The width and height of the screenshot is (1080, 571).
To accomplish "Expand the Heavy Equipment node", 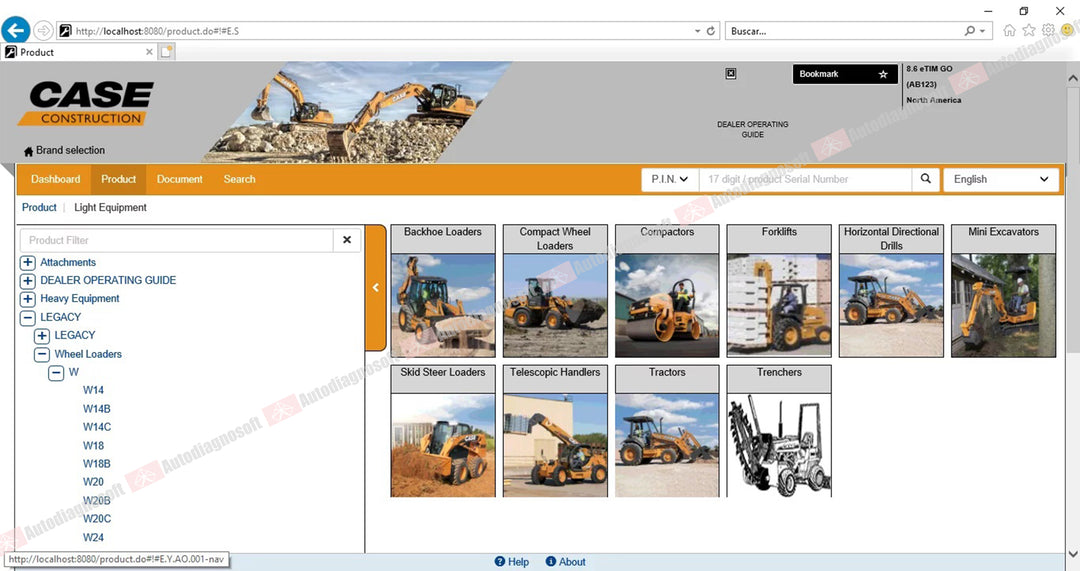I will click(28, 299).
